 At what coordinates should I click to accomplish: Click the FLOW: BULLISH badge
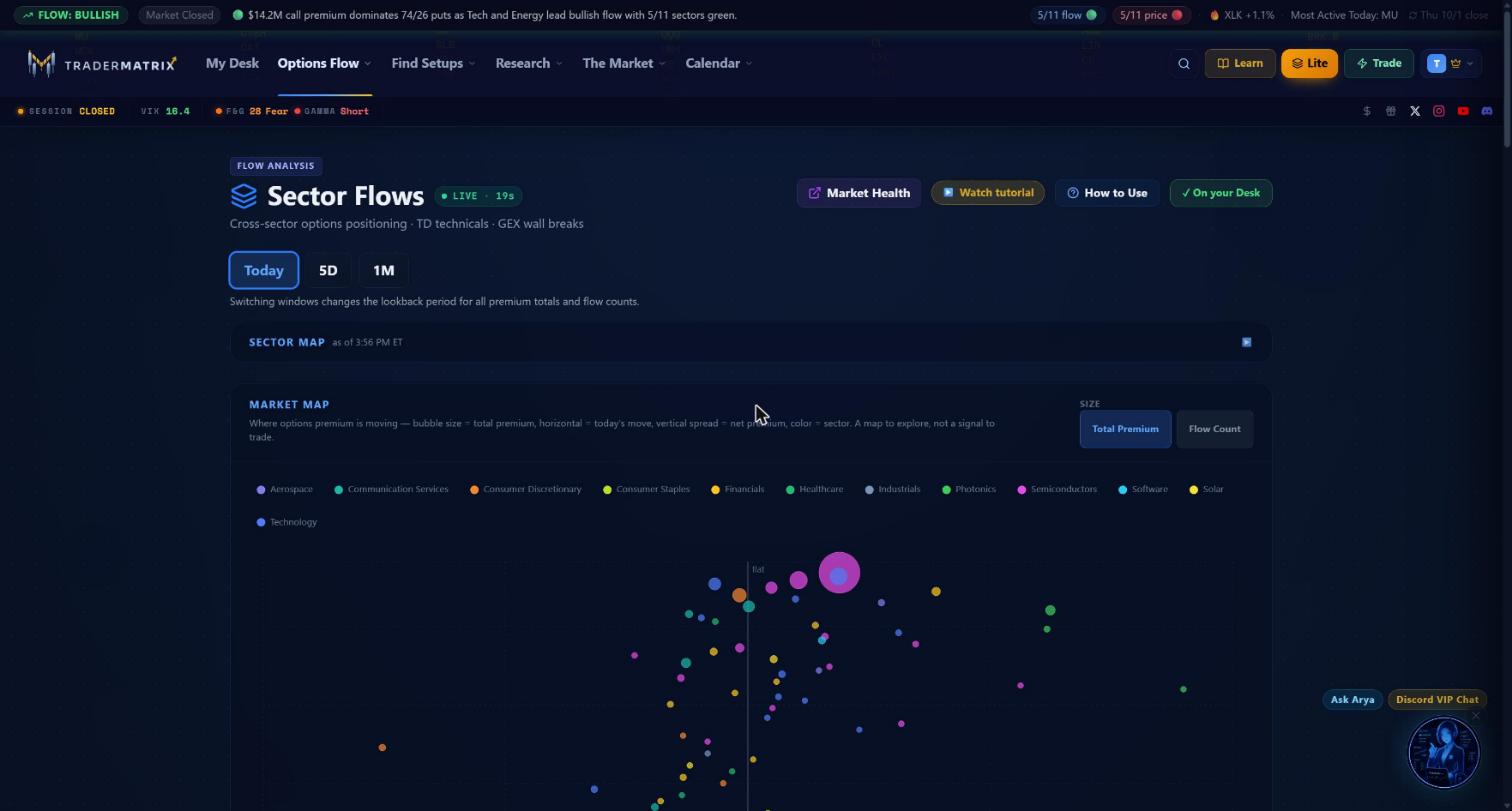coord(71,15)
